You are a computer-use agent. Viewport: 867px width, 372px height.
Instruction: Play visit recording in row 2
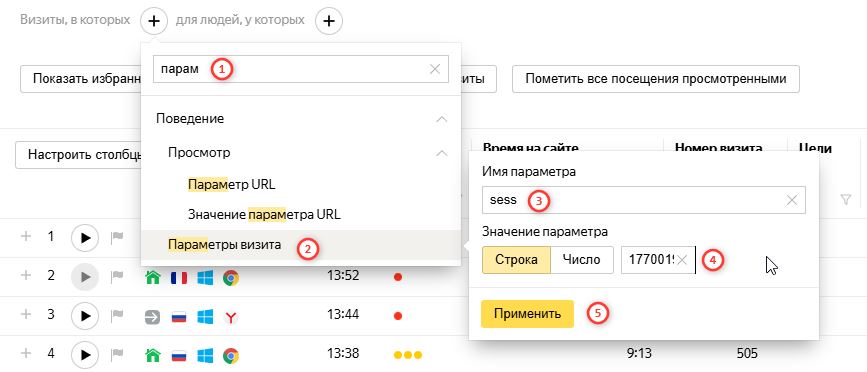click(85, 277)
